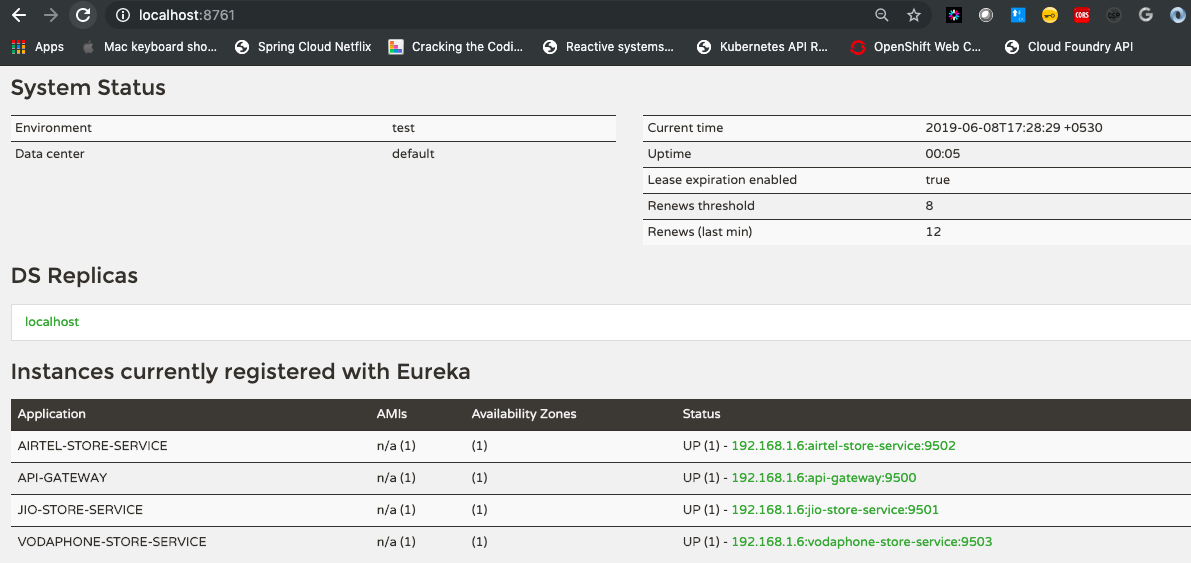Open the blue up-down arrows extension icon

click(1018, 14)
